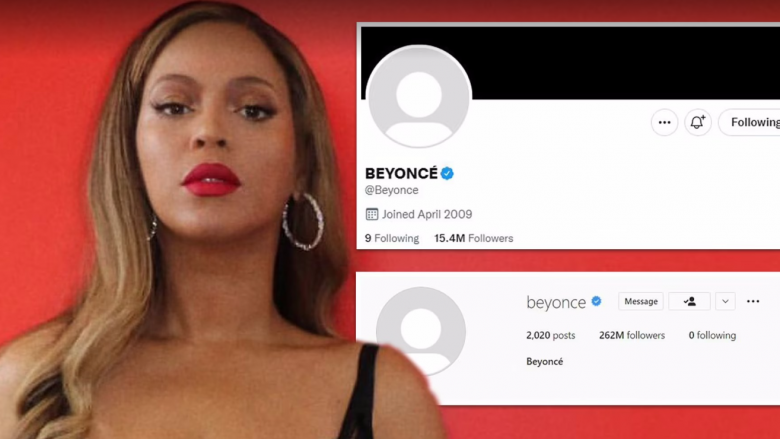Open the 0 following list
This screenshot has width=780, height=439.
pyautogui.click(x=712, y=335)
